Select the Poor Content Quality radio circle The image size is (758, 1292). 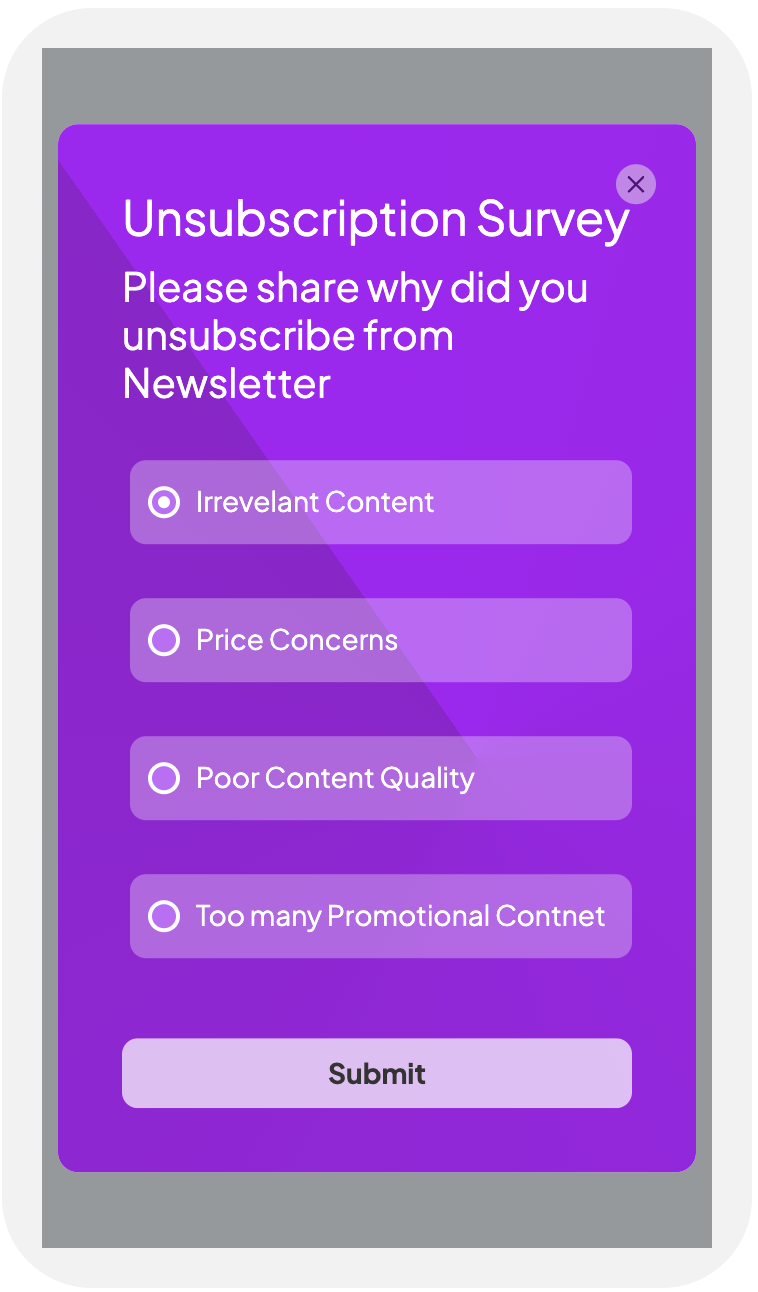pos(164,778)
